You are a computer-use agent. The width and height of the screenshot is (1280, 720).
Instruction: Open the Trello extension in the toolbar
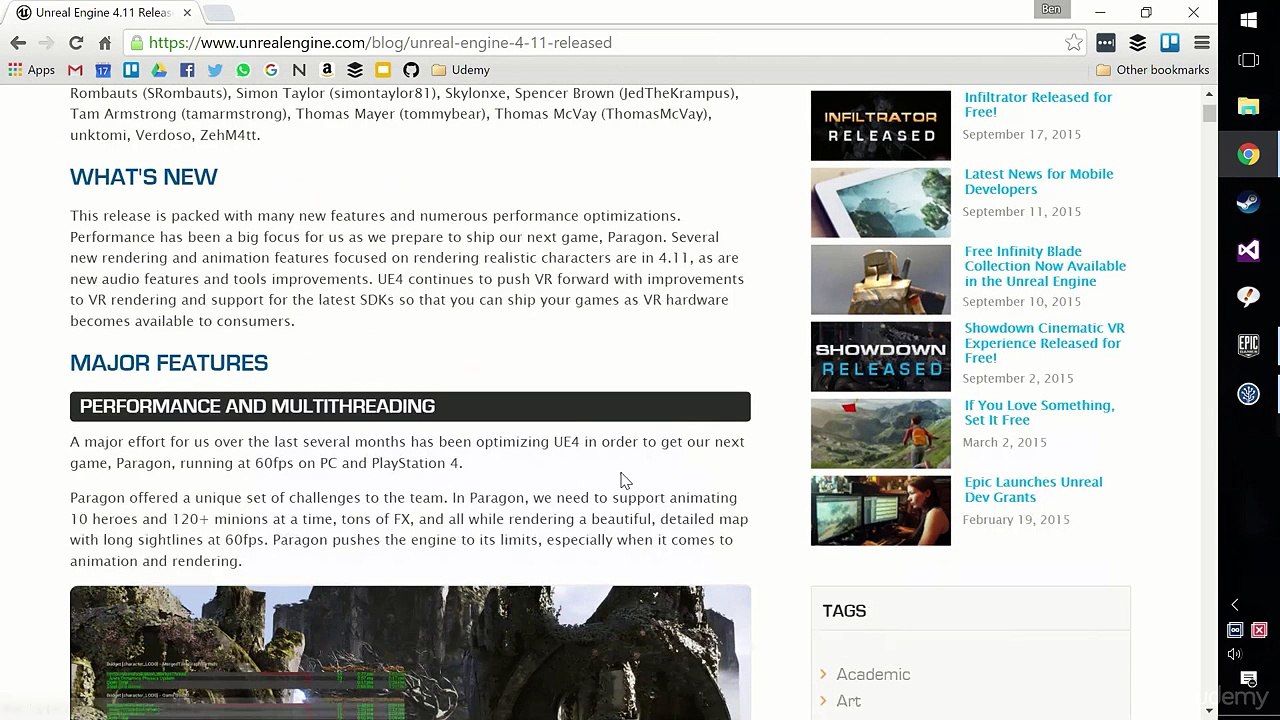click(1170, 43)
